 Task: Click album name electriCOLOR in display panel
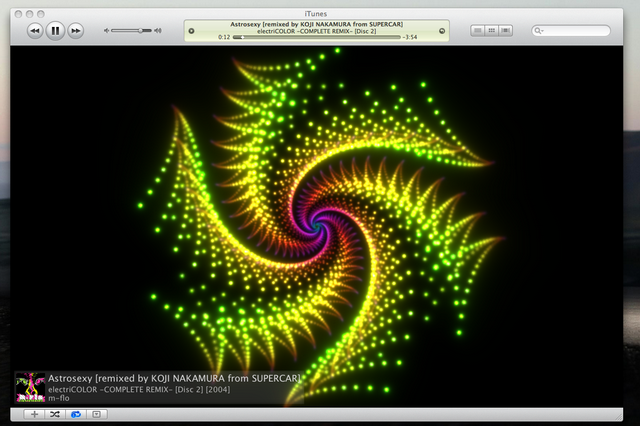[x=316, y=31]
